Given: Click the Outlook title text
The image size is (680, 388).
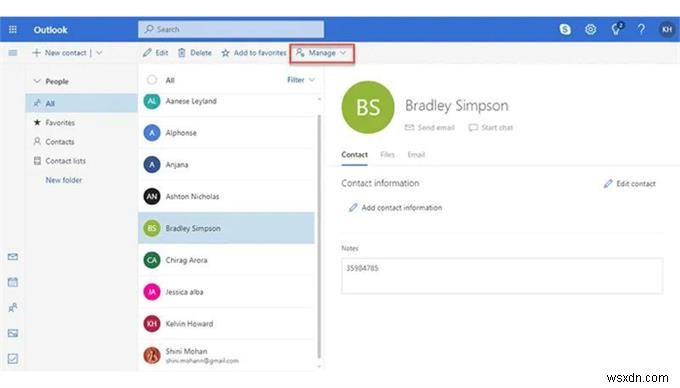Looking at the screenshot, I should (x=50, y=29).
